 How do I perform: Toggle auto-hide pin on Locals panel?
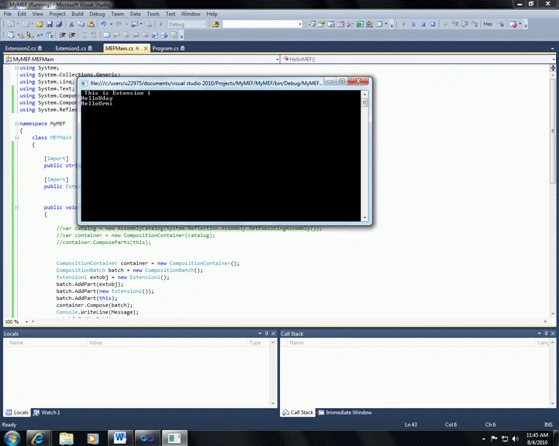coord(266,333)
